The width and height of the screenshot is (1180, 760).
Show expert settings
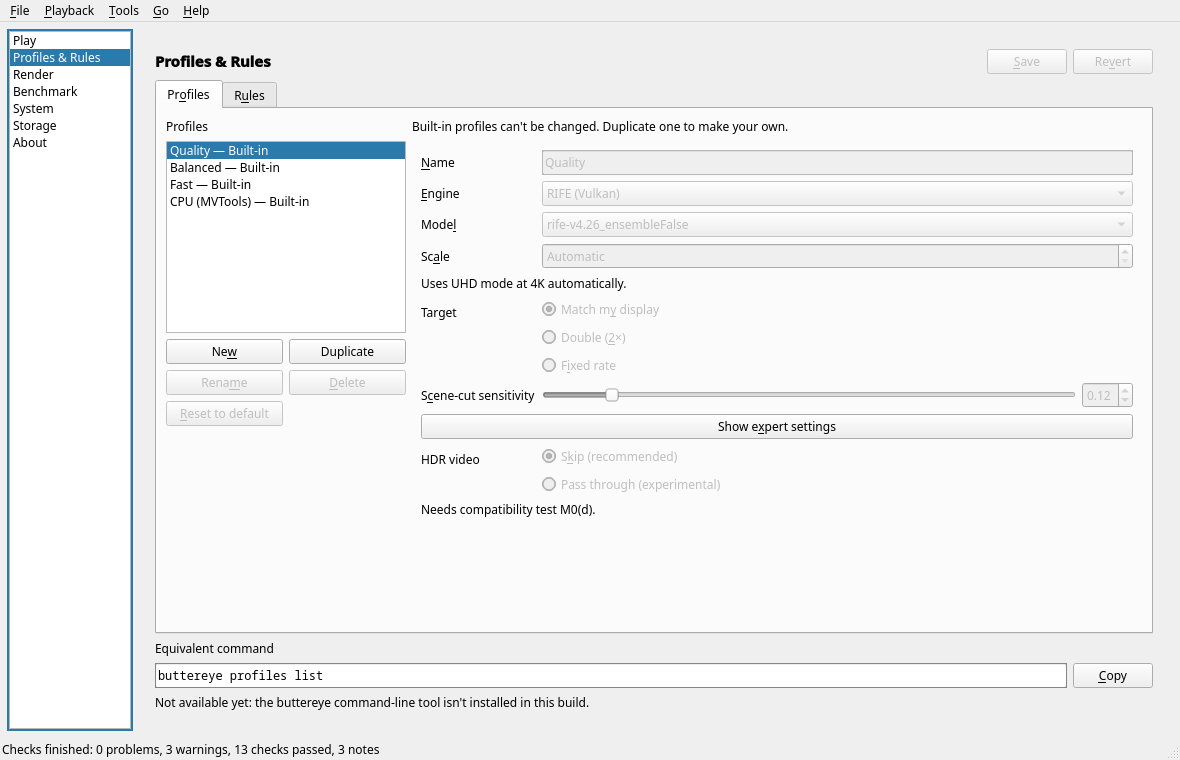click(777, 427)
